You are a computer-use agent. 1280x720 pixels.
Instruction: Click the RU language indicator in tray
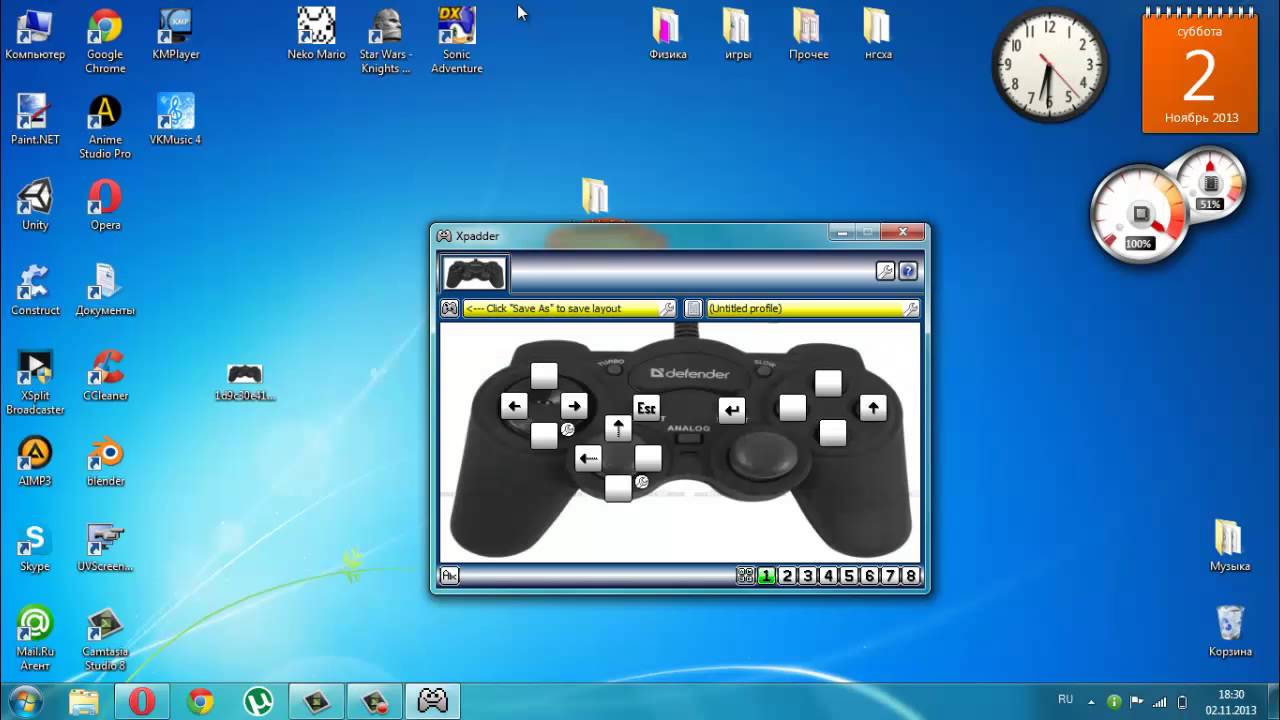coord(1066,700)
